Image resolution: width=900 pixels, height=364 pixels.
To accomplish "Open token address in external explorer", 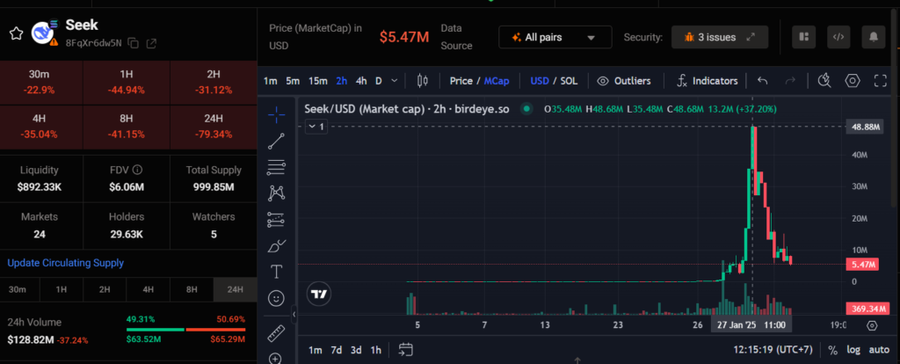I will coord(152,43).
